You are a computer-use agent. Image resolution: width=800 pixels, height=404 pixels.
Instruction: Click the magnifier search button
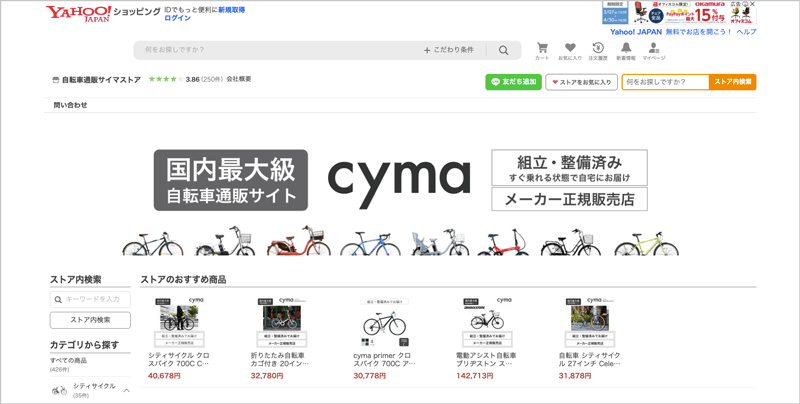pyautogui.click(x=504, y=50)
